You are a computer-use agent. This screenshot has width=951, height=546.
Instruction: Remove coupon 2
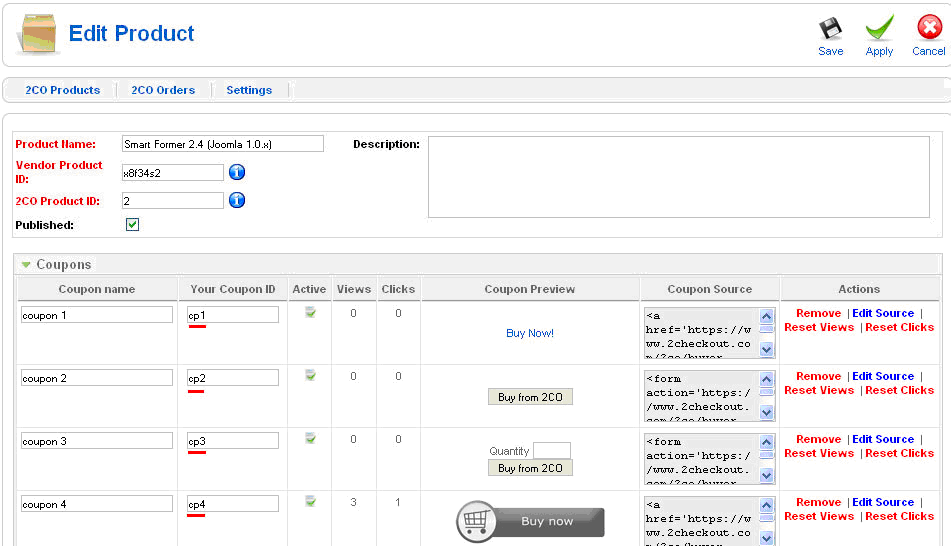point(819,376)
